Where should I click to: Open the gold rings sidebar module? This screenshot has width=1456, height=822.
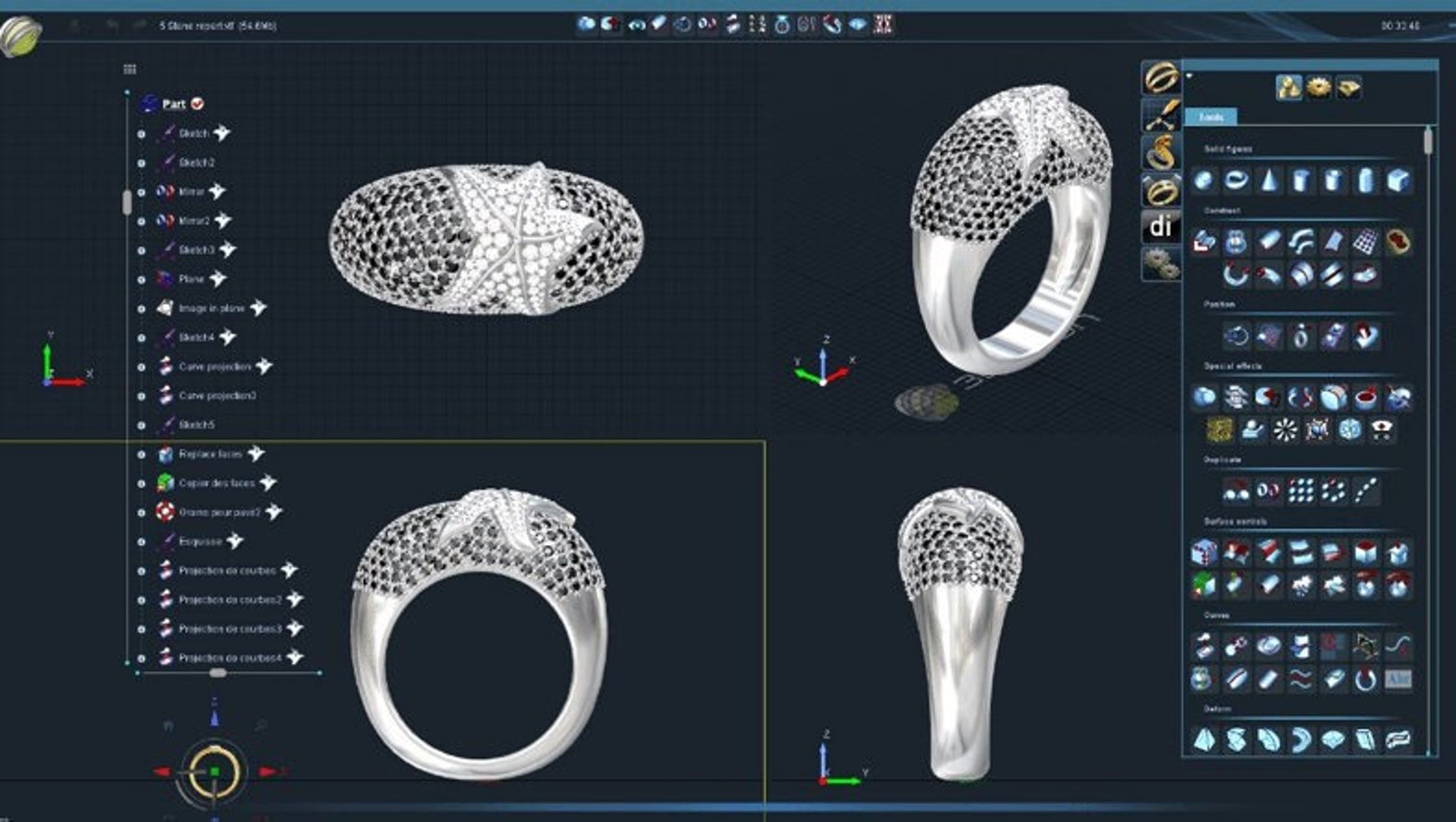point(1161,78)
